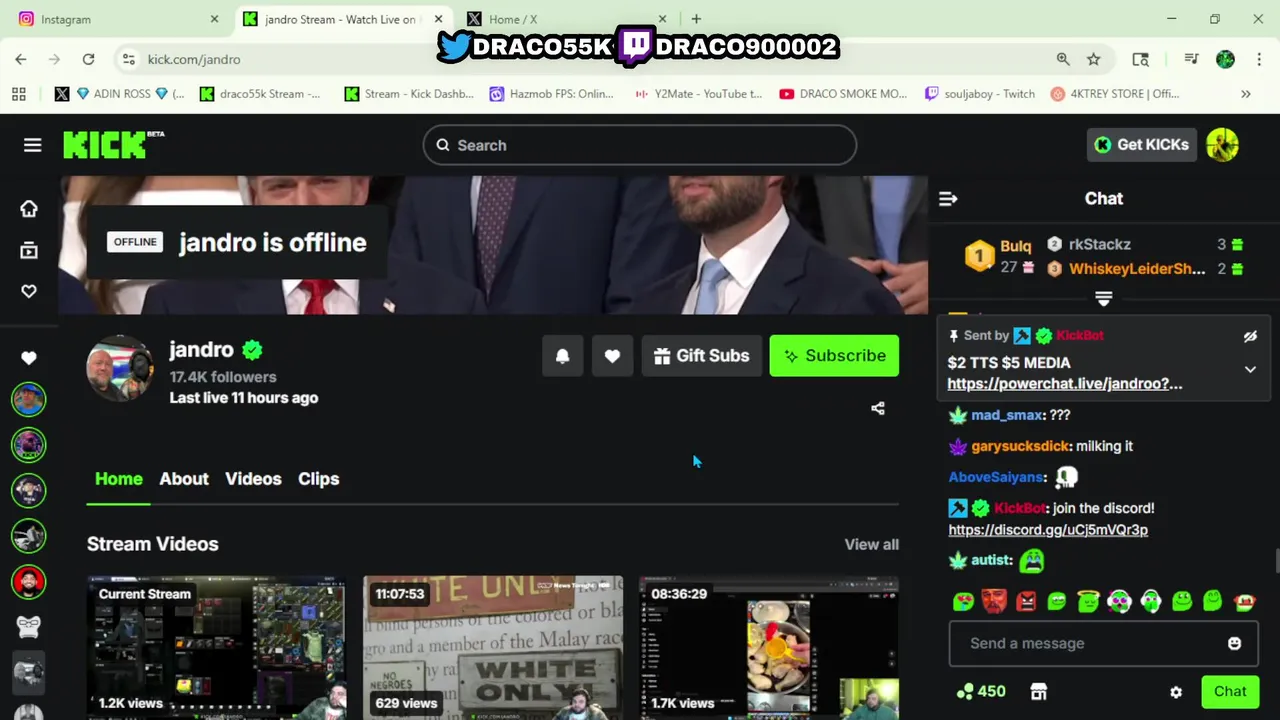This screenshot has width=1280, height=720.
Task: Share jandro's channel via share icon
Action: (878, 408)
